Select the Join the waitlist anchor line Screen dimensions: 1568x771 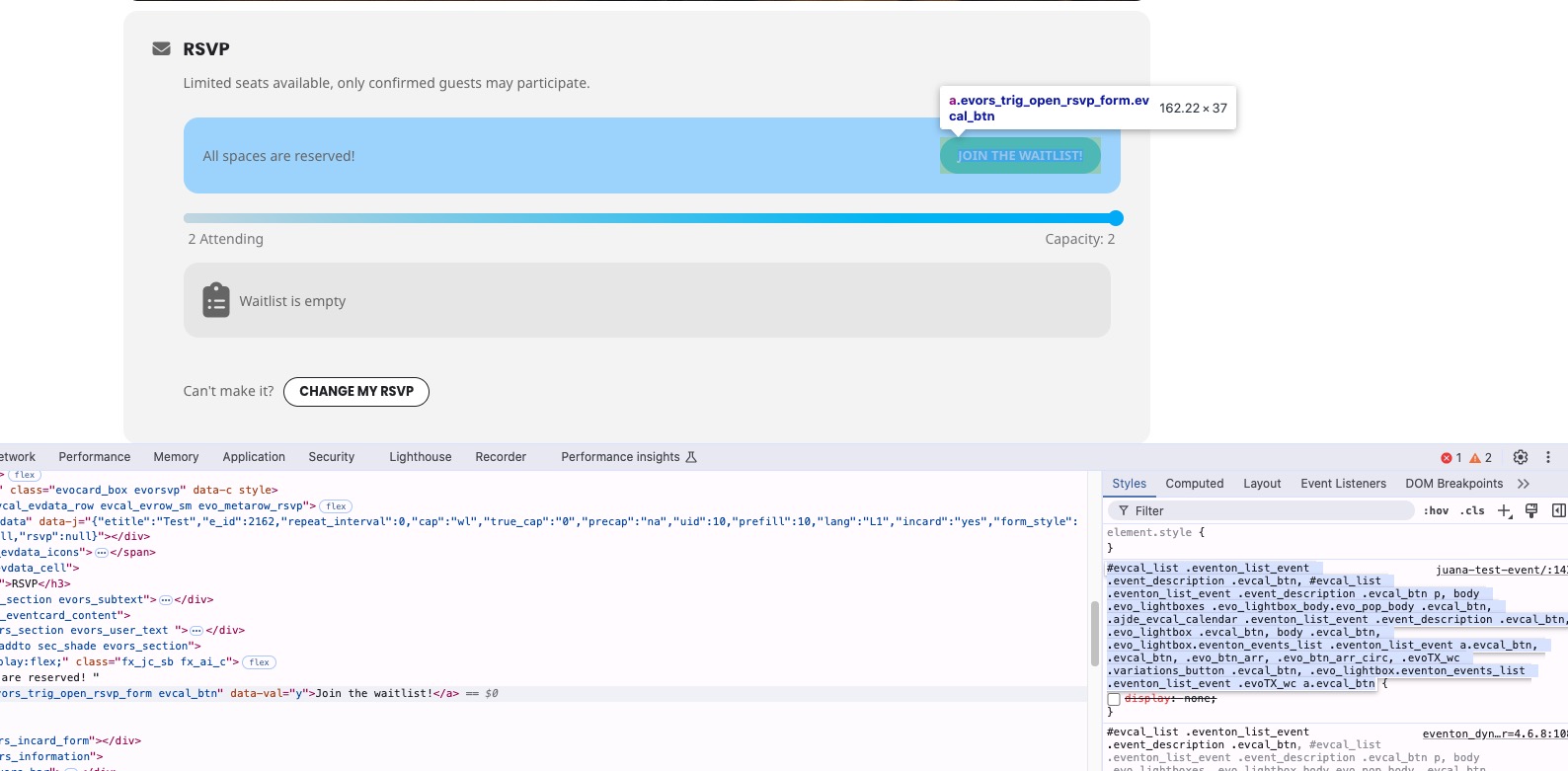544,694
